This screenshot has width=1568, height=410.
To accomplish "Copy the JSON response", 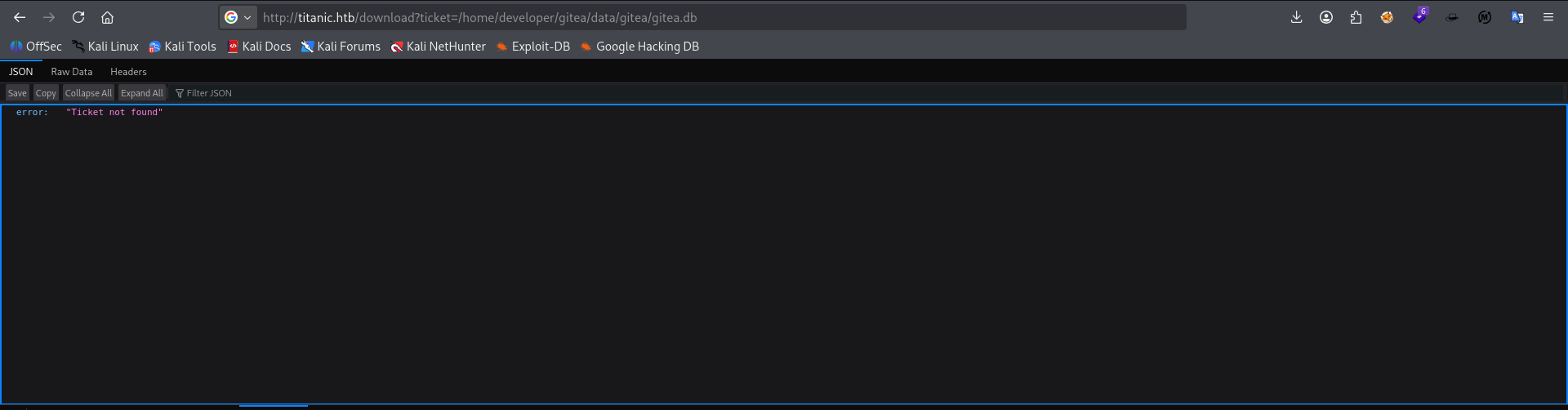I will click(46, 93).
